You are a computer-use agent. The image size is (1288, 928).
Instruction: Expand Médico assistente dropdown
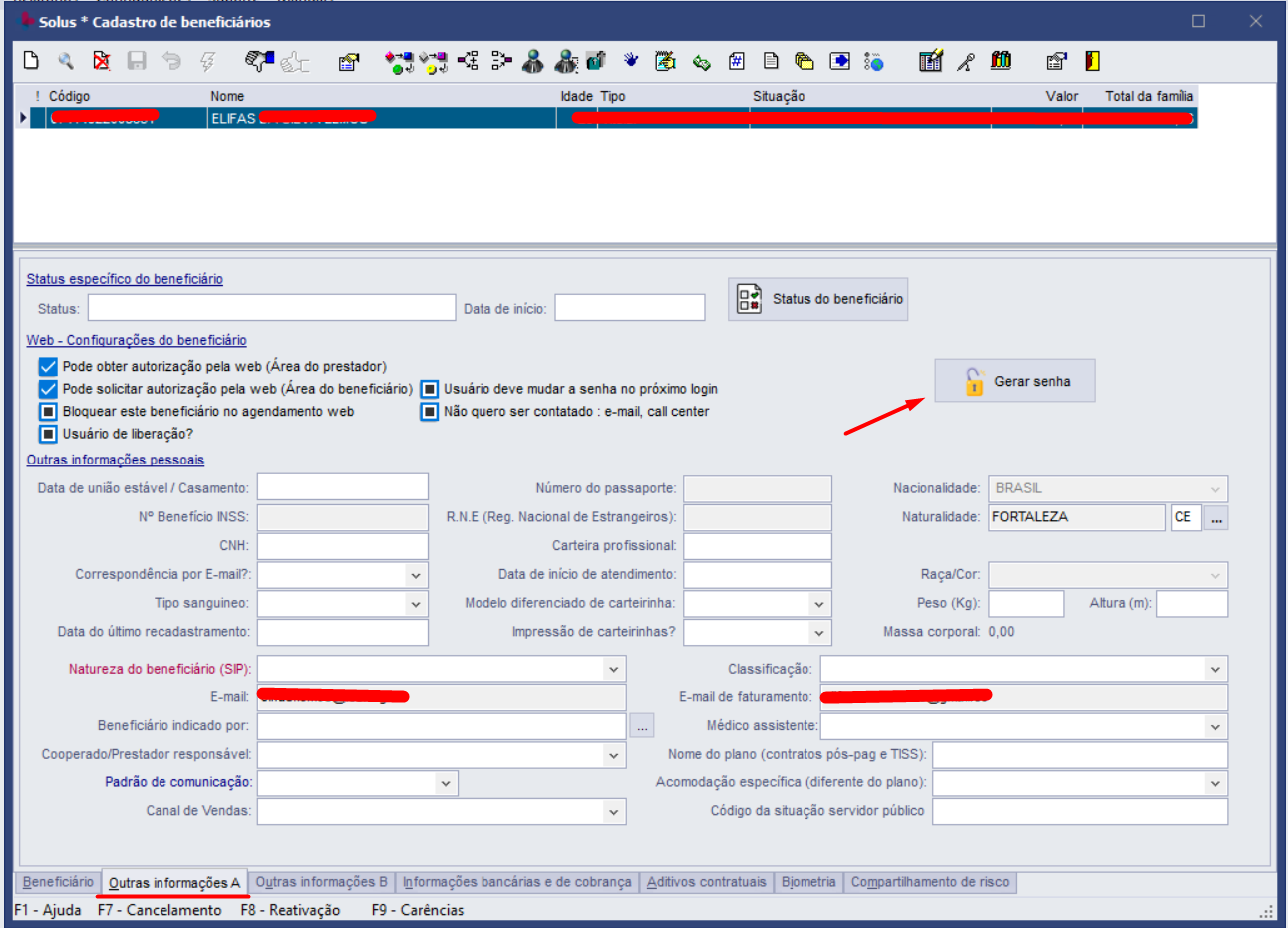[1215, 726]
